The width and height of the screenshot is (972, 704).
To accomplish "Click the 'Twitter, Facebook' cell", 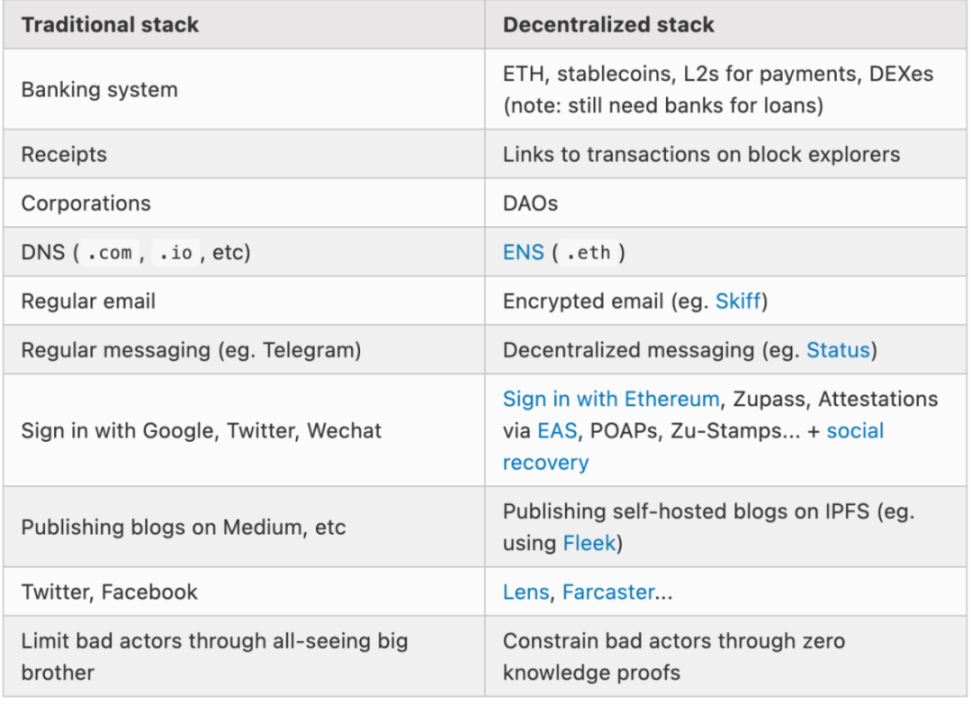I will 109,592.
